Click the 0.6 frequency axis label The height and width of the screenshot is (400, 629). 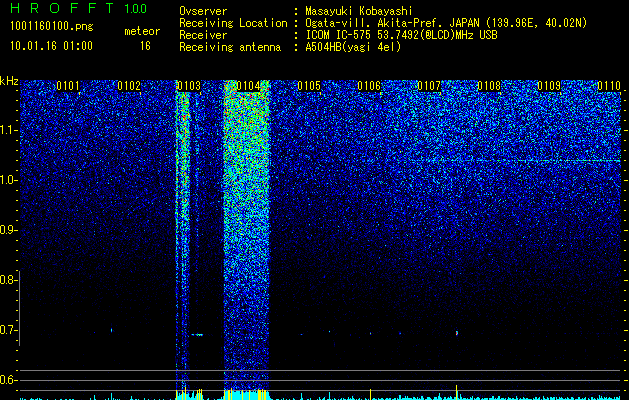(x=7, y=380)
